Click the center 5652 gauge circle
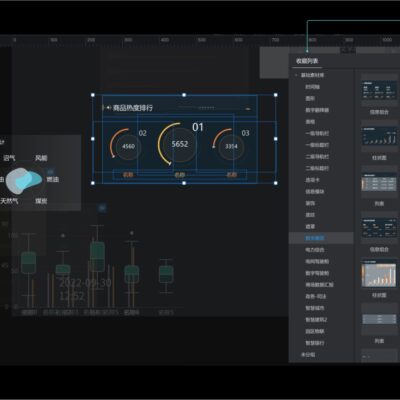400x400 pixels. (x=180, y=144)
